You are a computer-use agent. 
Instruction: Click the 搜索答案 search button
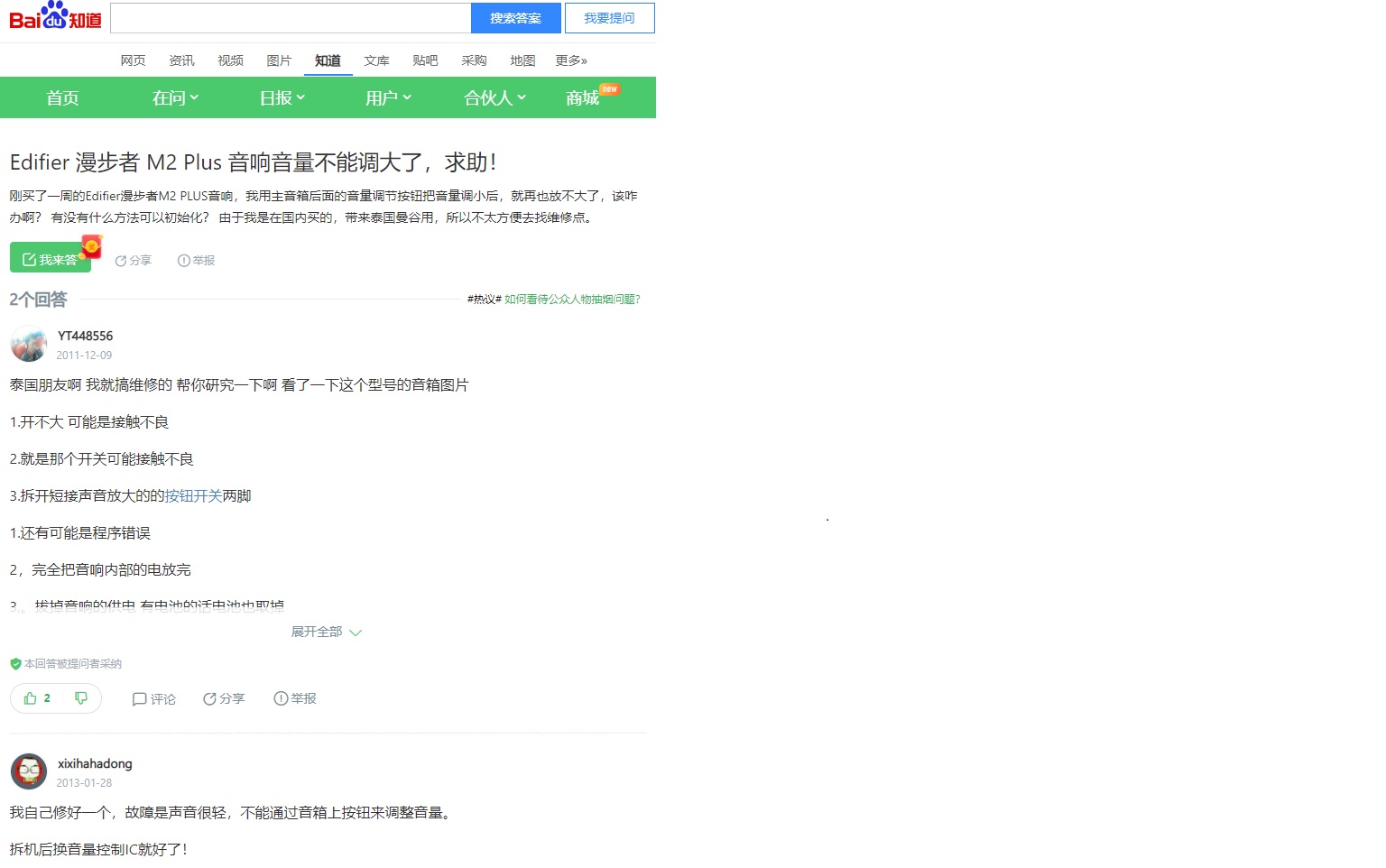click(x=515, y=17)
